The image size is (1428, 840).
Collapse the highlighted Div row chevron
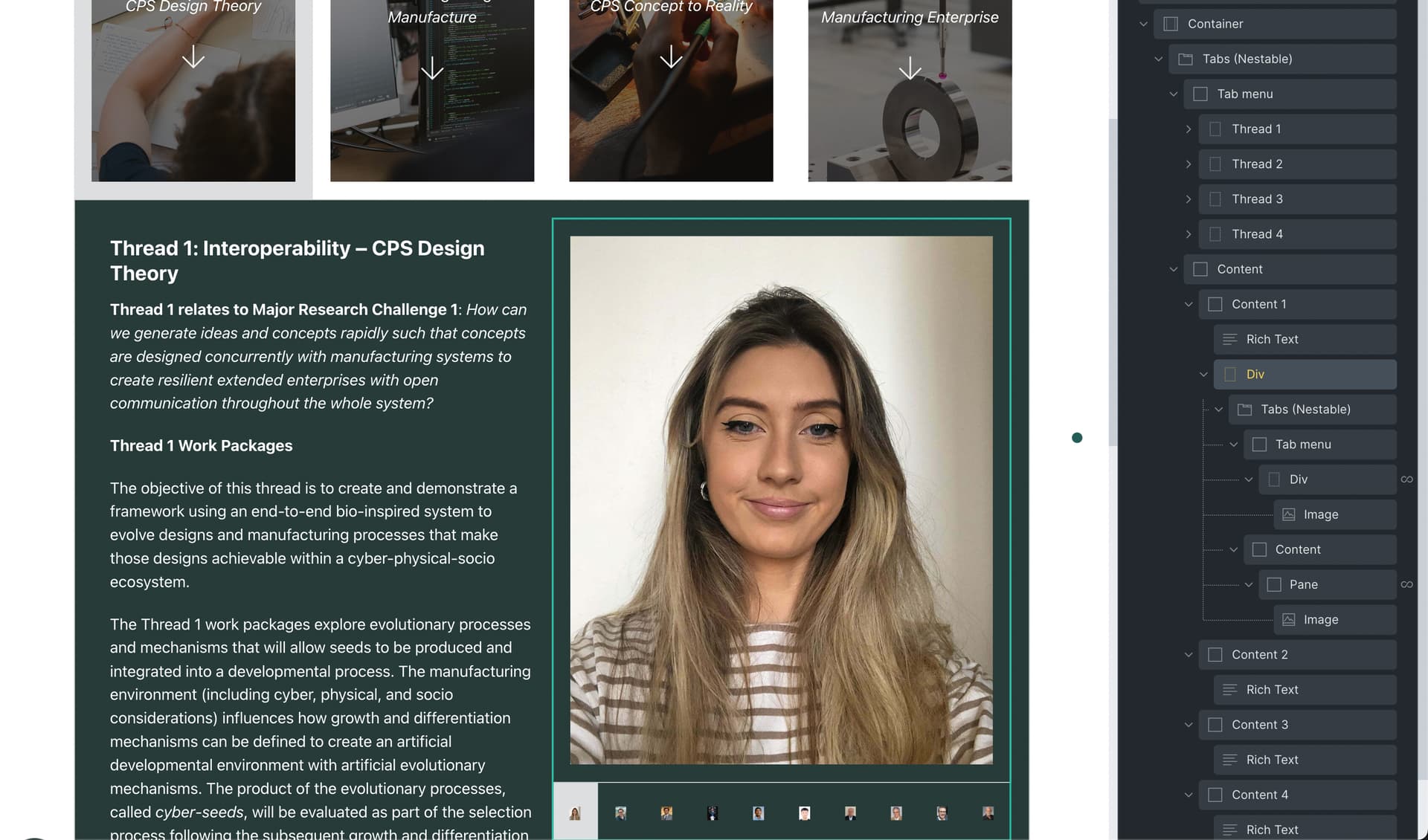coord(1203,374)
